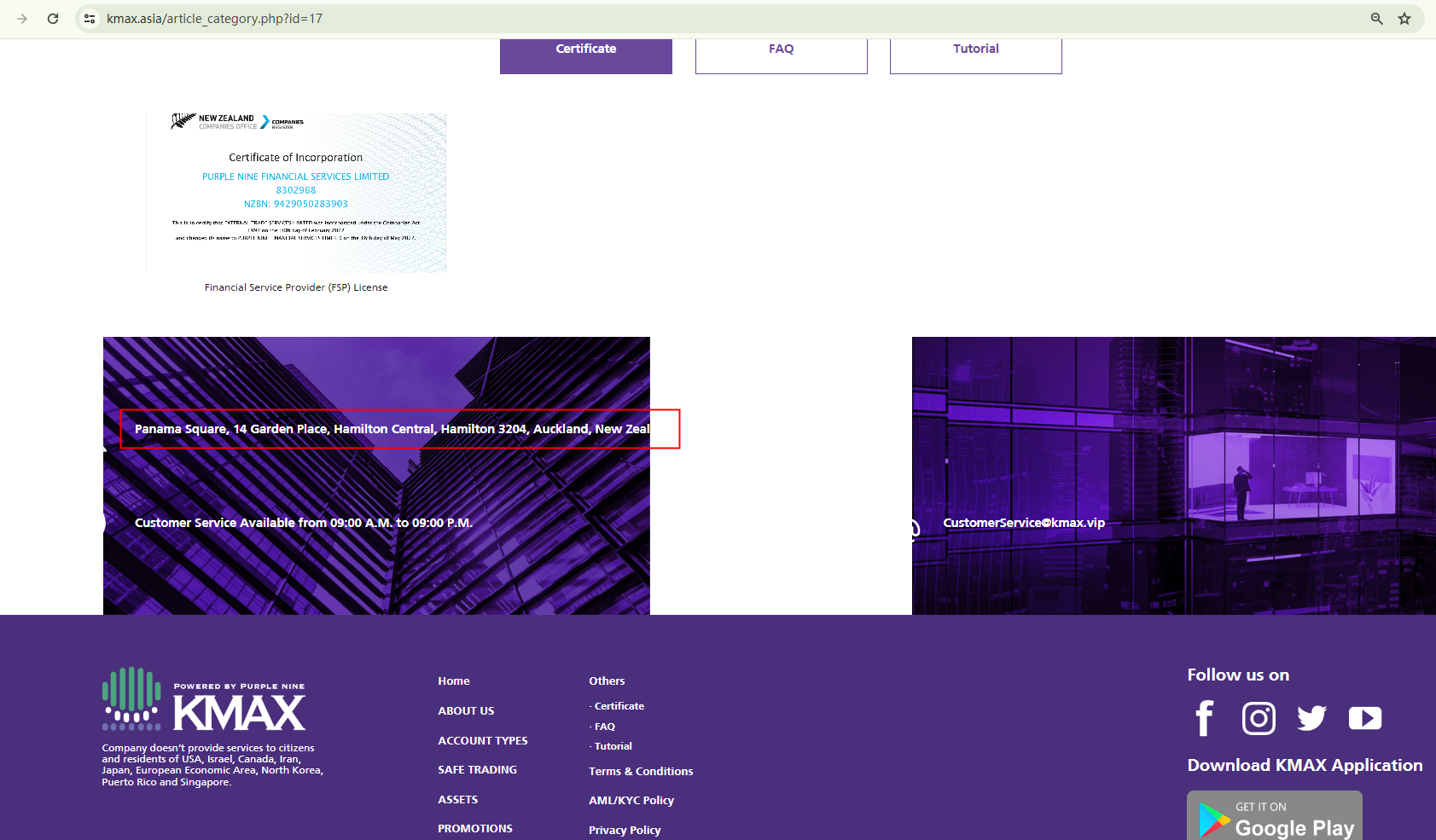Click the Others footer heading
The height and width of the screenshot is (840, 1436).
[607, 681]
